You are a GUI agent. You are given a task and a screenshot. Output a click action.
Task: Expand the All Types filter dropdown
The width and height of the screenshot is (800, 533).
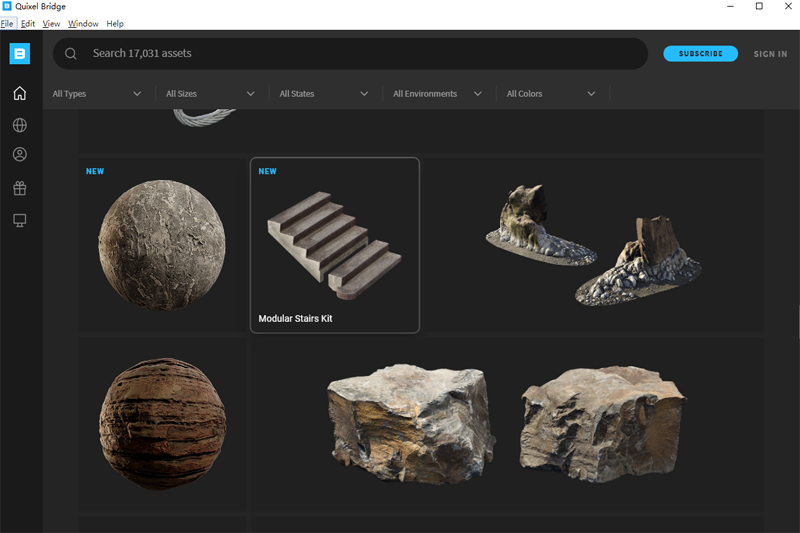click(x=97, y=94)
